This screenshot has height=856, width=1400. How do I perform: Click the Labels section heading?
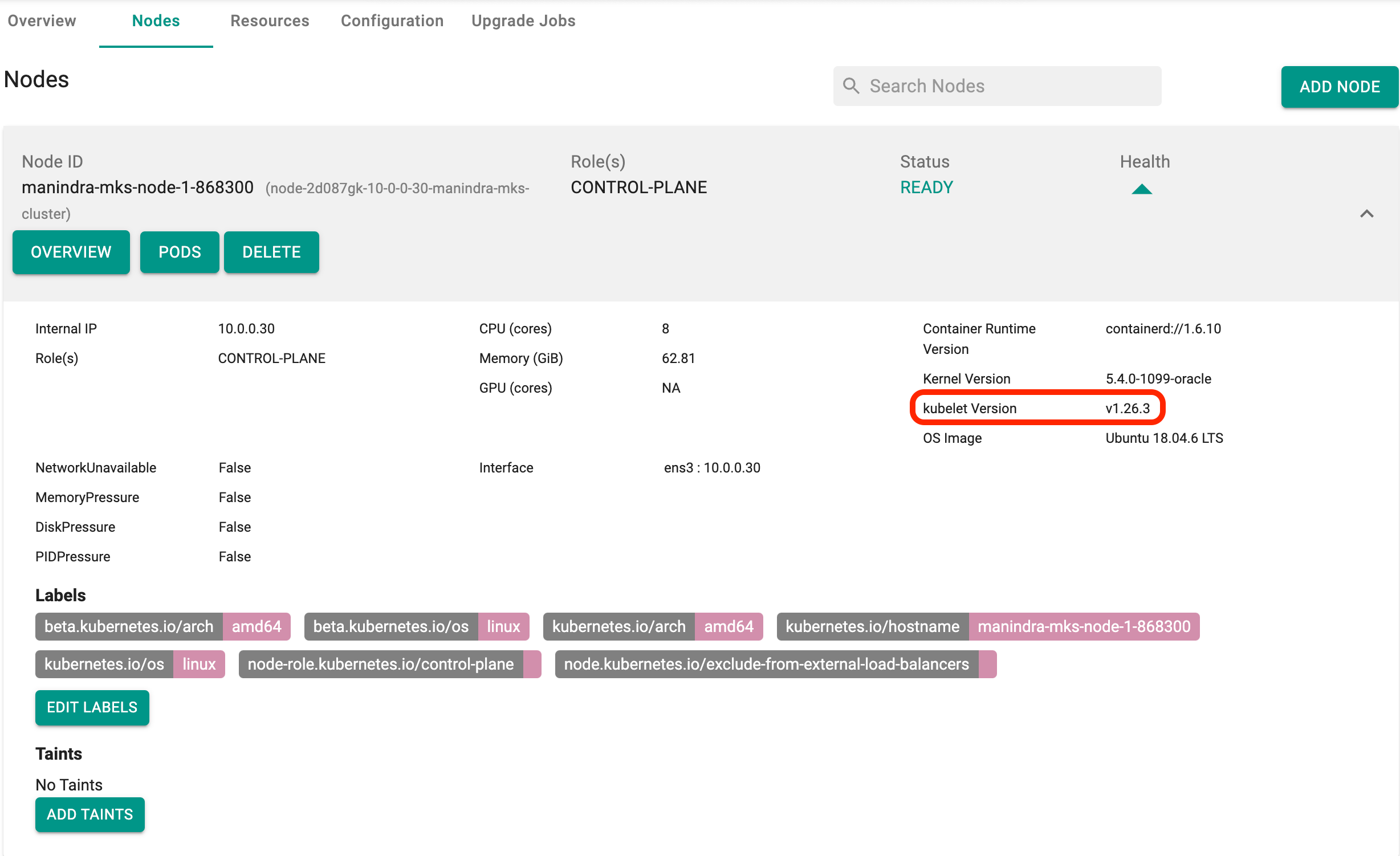pos(60,596)
